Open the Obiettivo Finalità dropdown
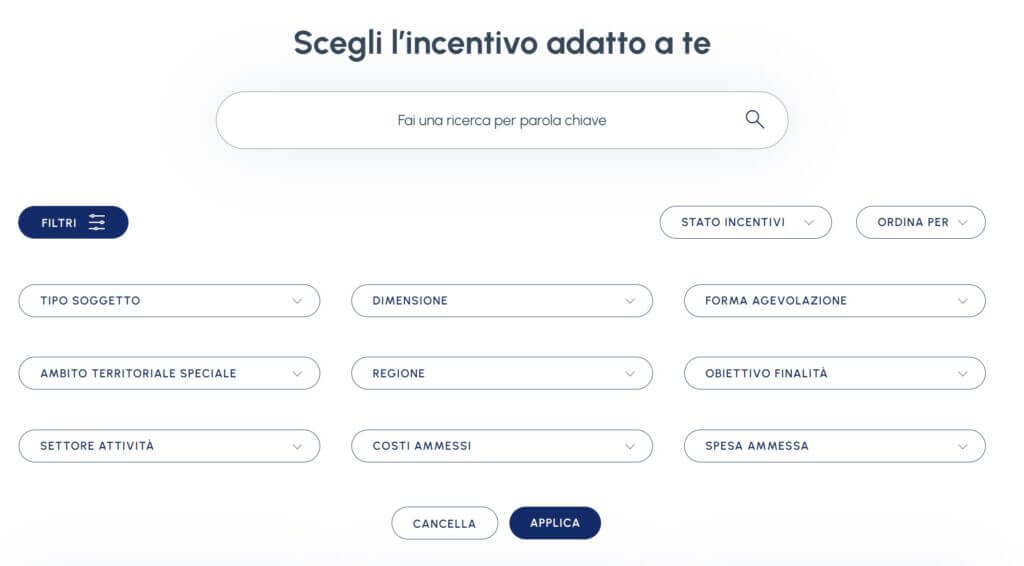The height and width of the screenshot is (566, 1024). 834,373
